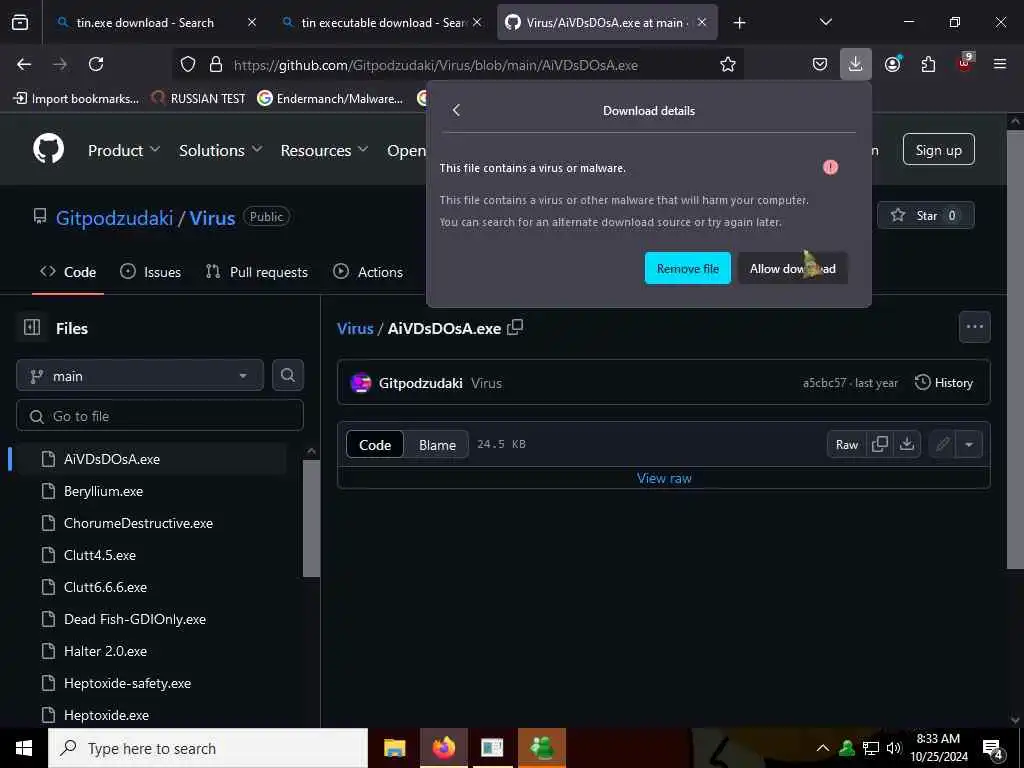
Task: Click the Raw button
Action: (846, 445)
